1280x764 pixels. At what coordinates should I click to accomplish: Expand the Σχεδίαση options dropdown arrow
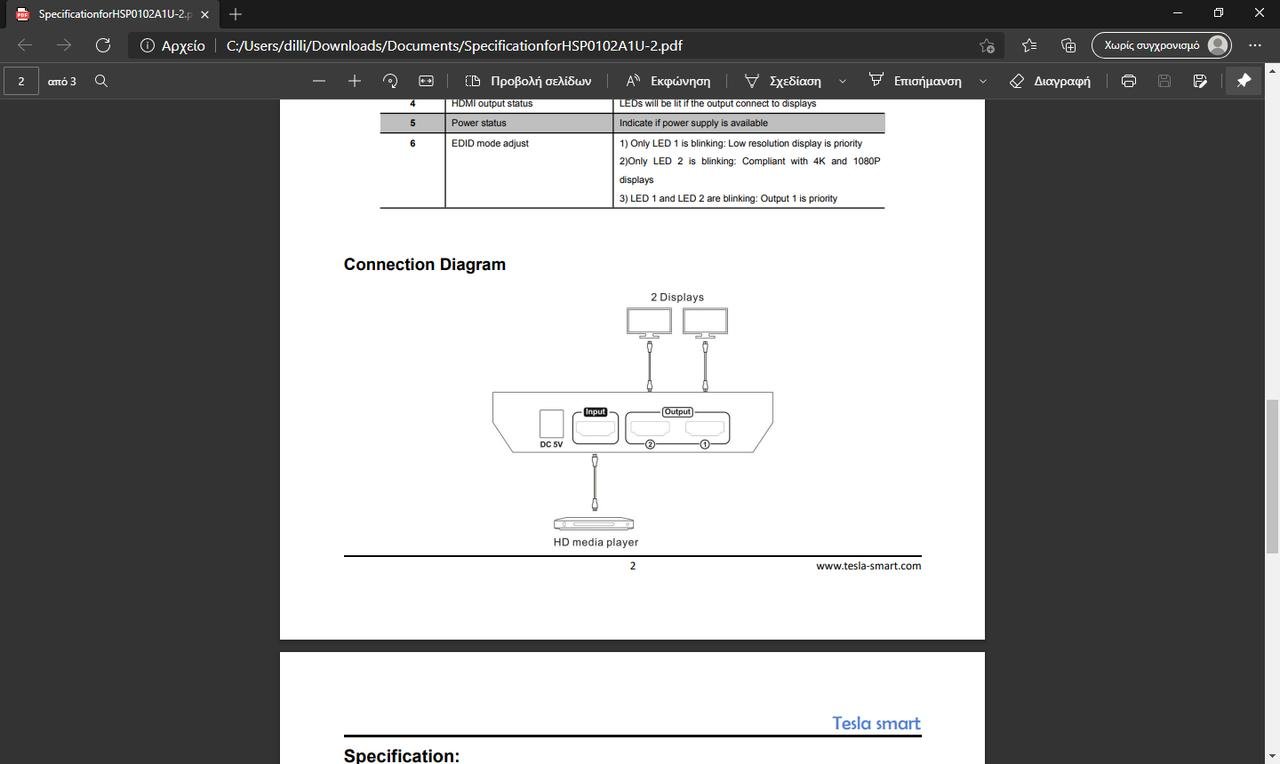click(842, 81)
